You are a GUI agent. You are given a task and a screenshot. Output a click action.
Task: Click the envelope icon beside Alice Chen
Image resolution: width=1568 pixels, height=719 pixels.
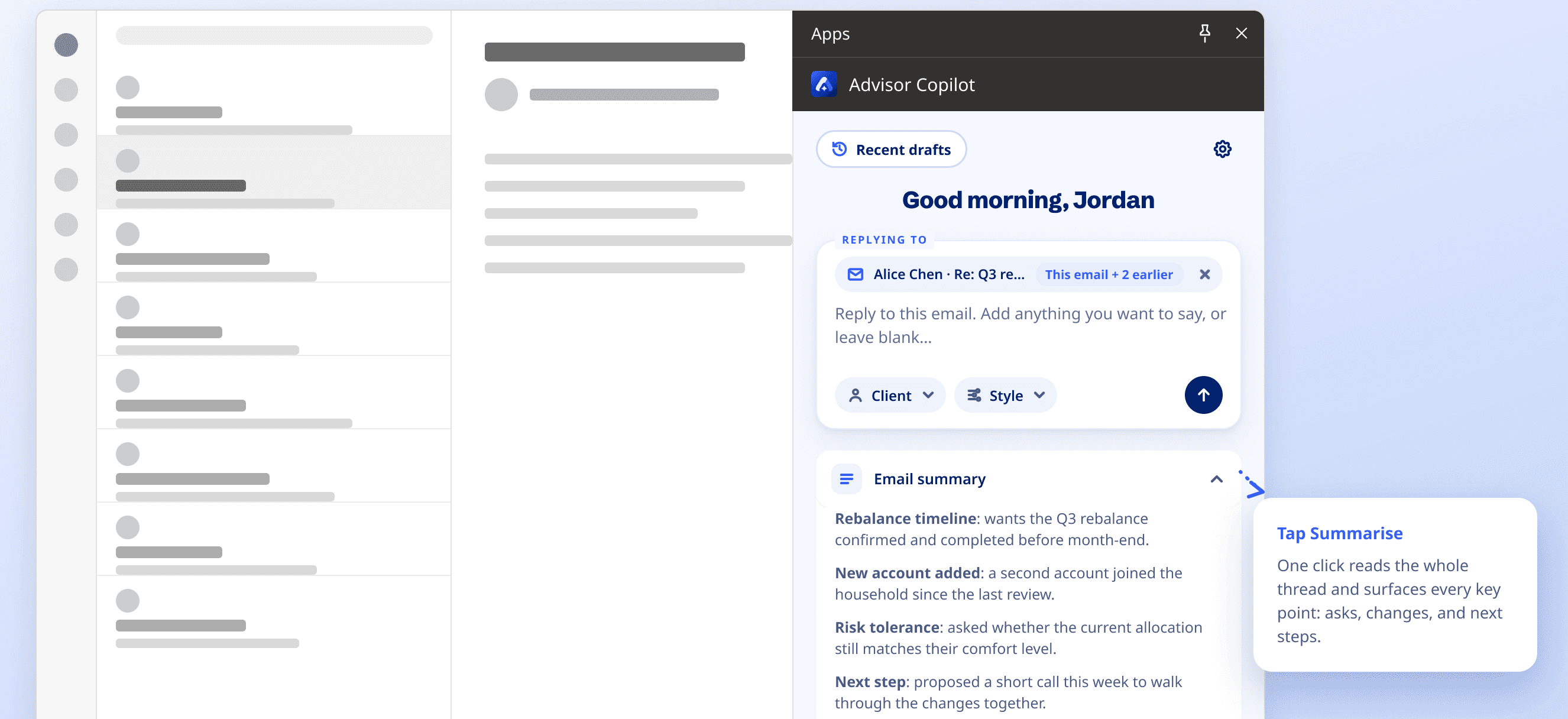(855, 274)
